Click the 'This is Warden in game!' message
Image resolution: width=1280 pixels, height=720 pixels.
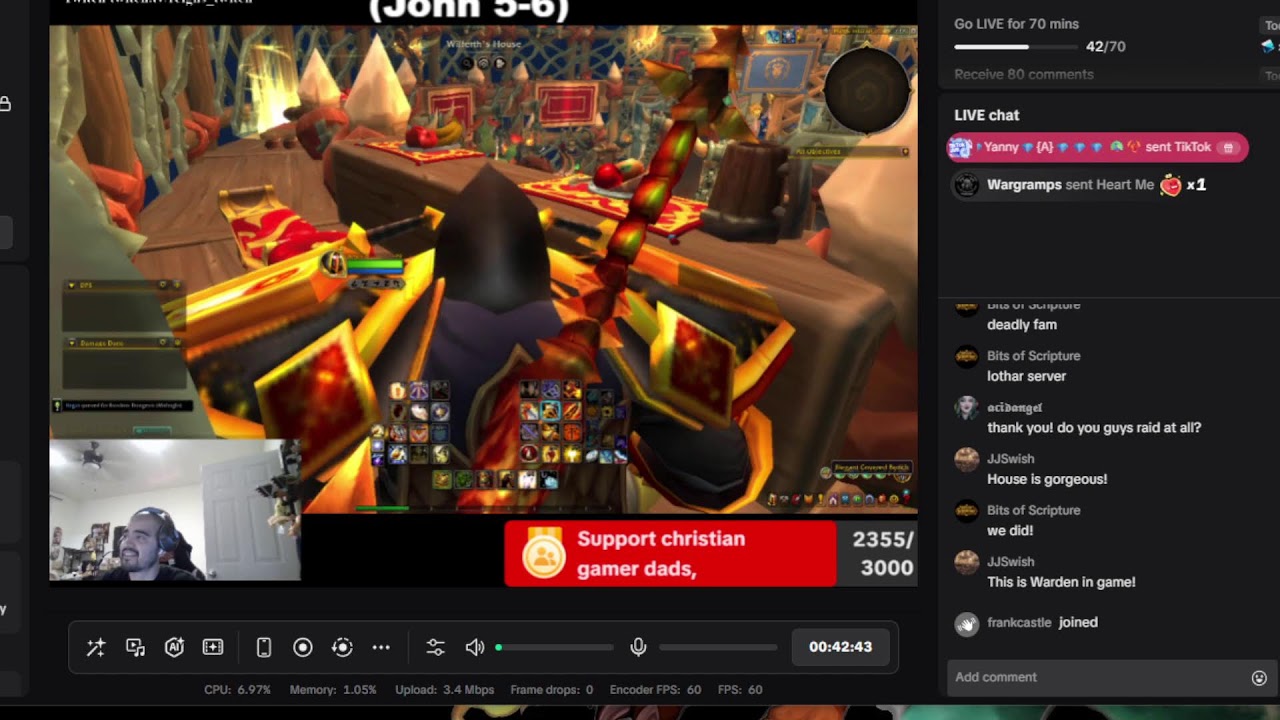[1061, 582]
